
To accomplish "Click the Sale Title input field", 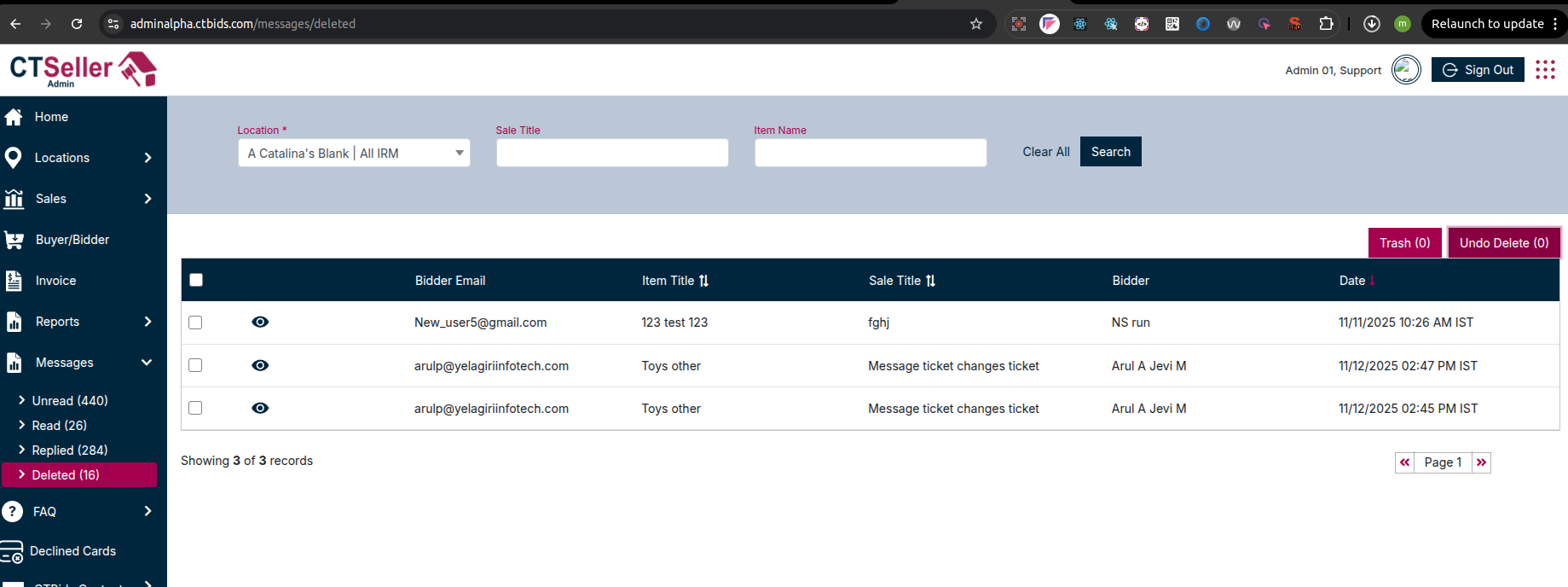I will point(612,153).
